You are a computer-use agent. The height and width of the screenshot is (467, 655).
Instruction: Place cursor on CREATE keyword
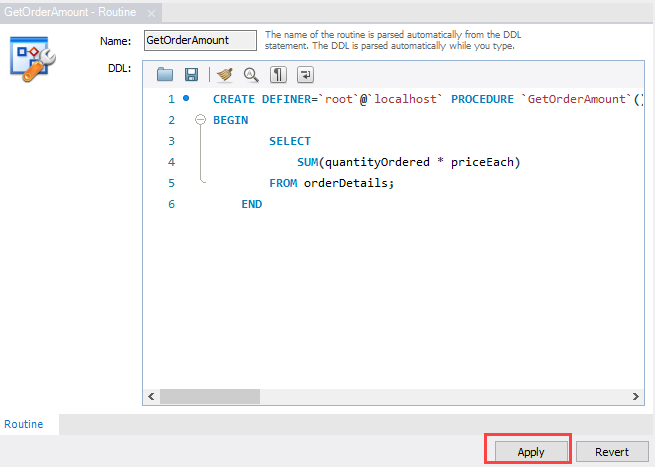234,99
